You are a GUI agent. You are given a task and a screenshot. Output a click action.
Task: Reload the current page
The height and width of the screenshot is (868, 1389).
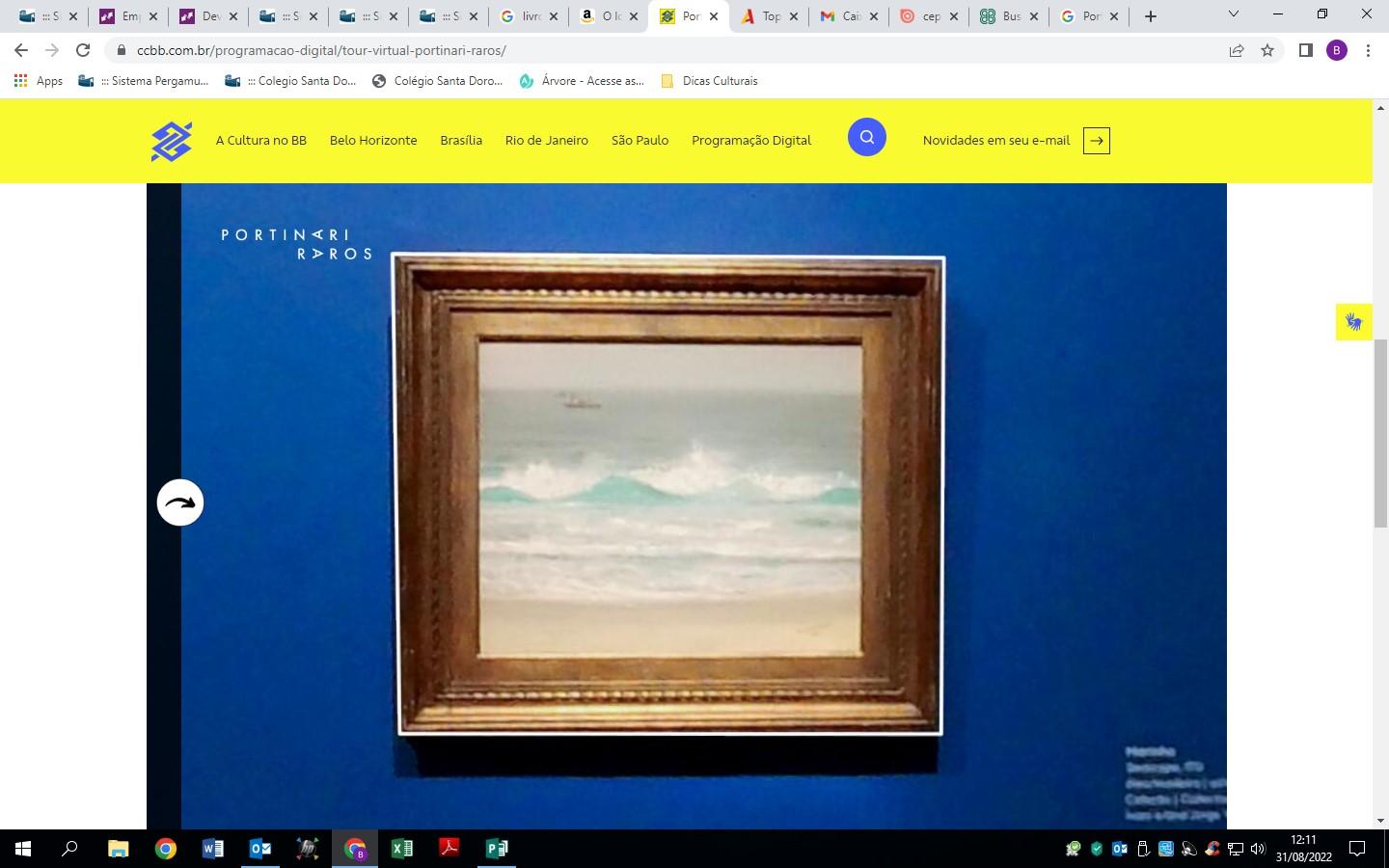pos(83,50)
